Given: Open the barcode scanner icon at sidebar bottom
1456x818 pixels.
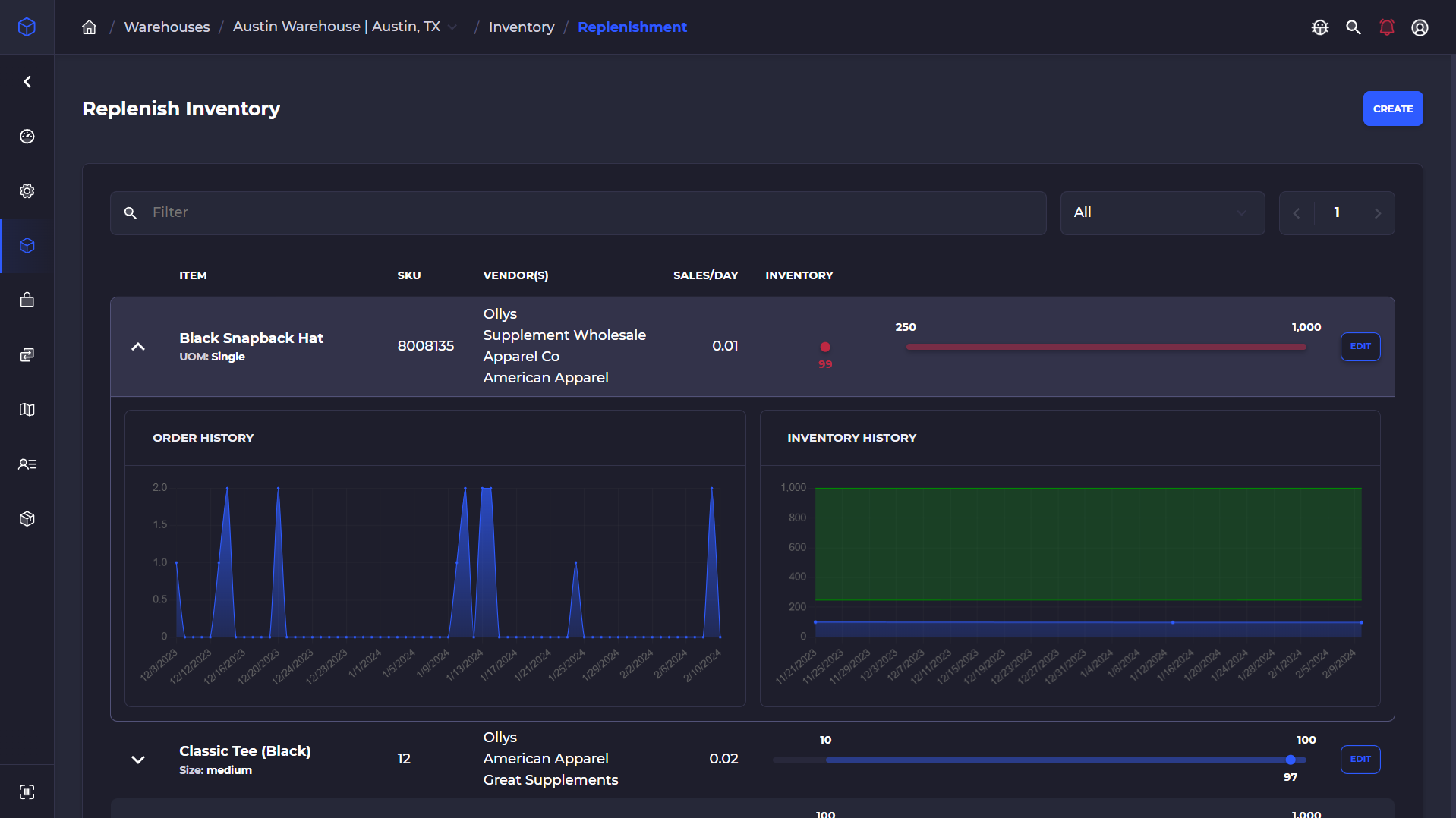Looking at the screenshot, I should pos(27,792).
